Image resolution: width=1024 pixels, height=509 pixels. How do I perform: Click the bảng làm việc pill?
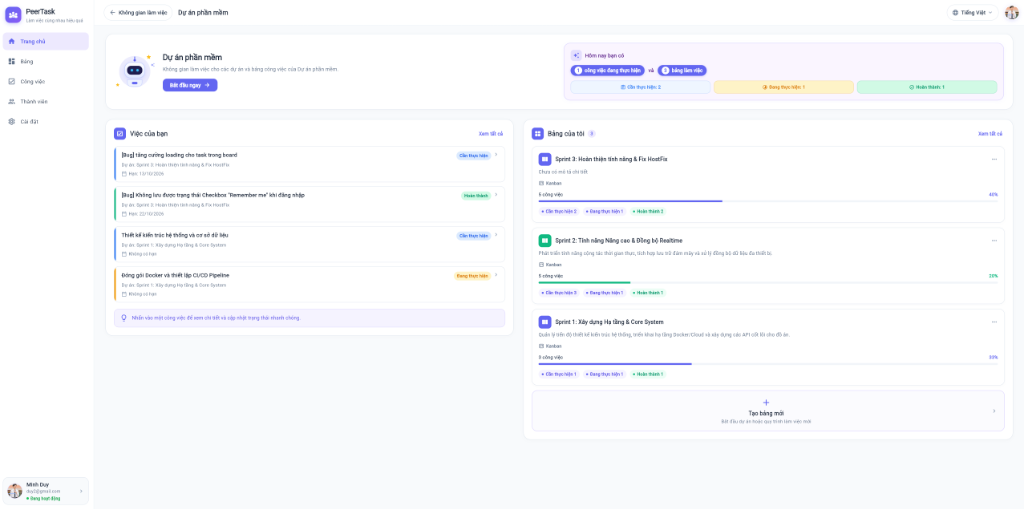(682, 70)
